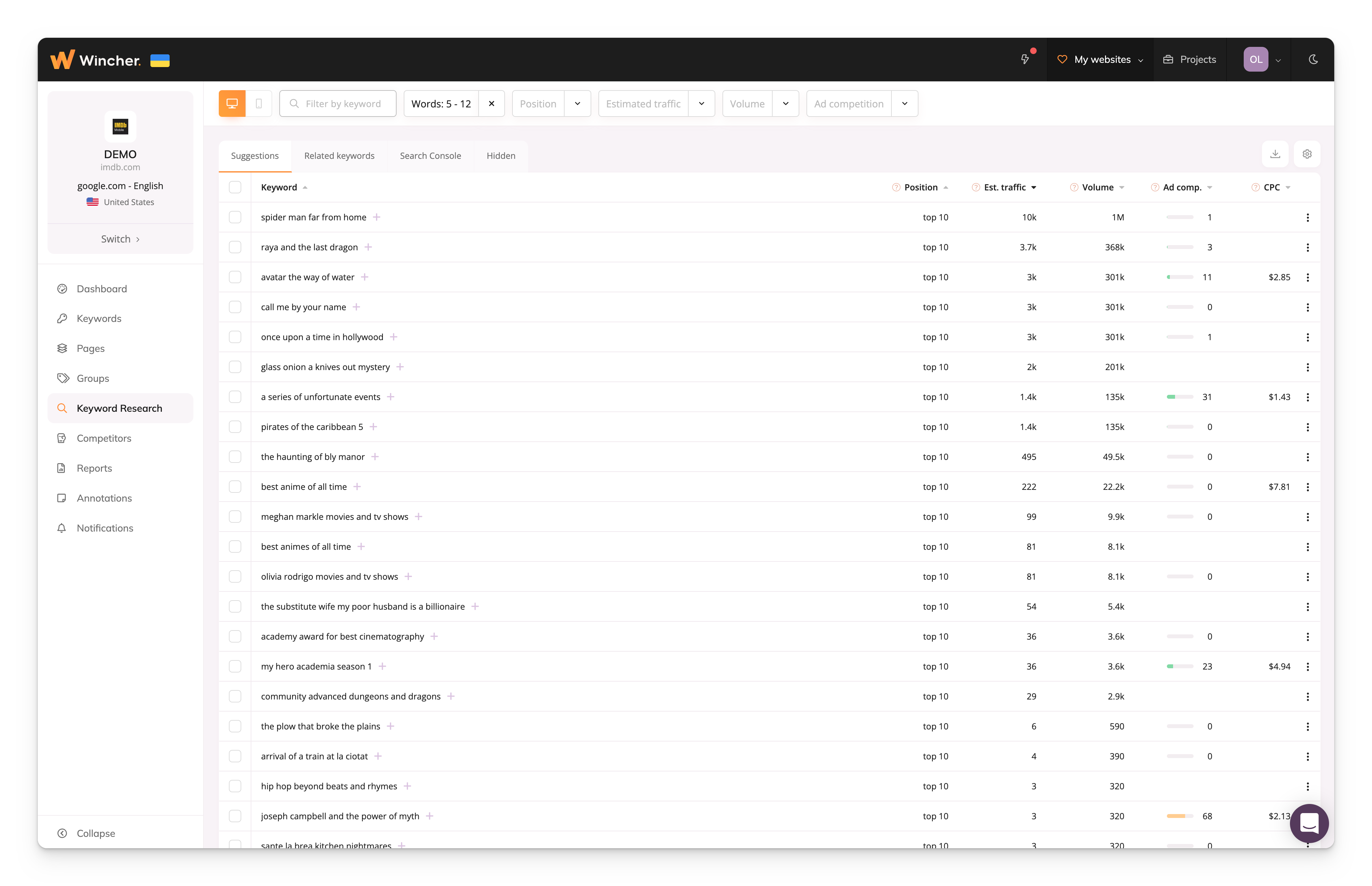Add 'raya and the last dragon' keyword plus
1372x886 pixels.
click(368, 247)
